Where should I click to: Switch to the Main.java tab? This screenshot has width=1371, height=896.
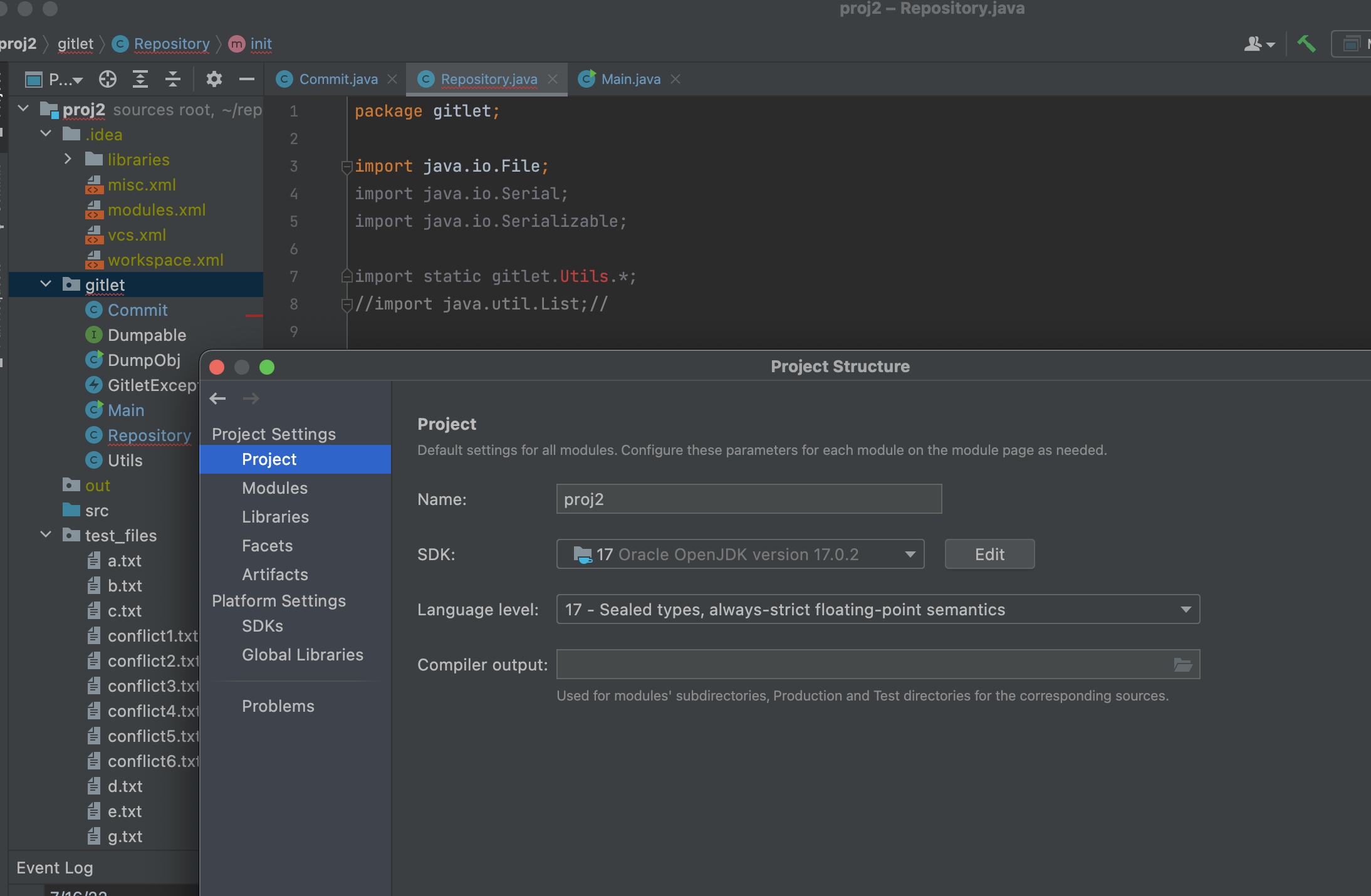[630, 79]
